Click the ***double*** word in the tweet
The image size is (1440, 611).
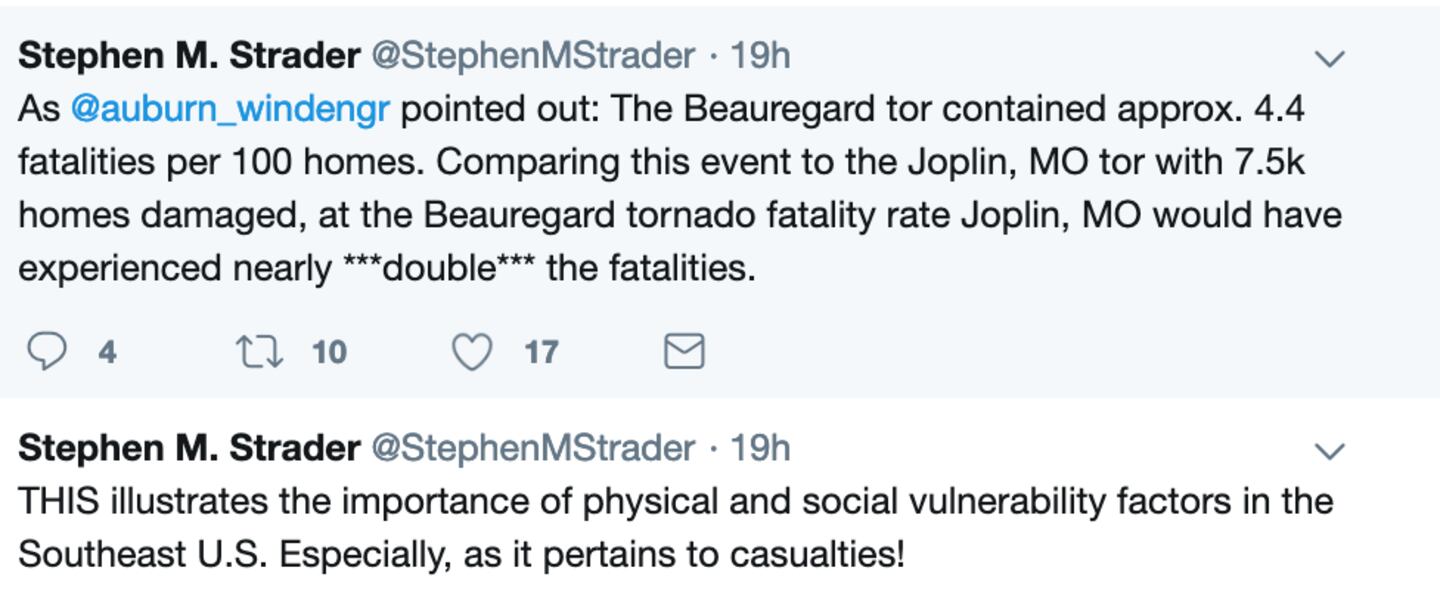tap(438, 268)
